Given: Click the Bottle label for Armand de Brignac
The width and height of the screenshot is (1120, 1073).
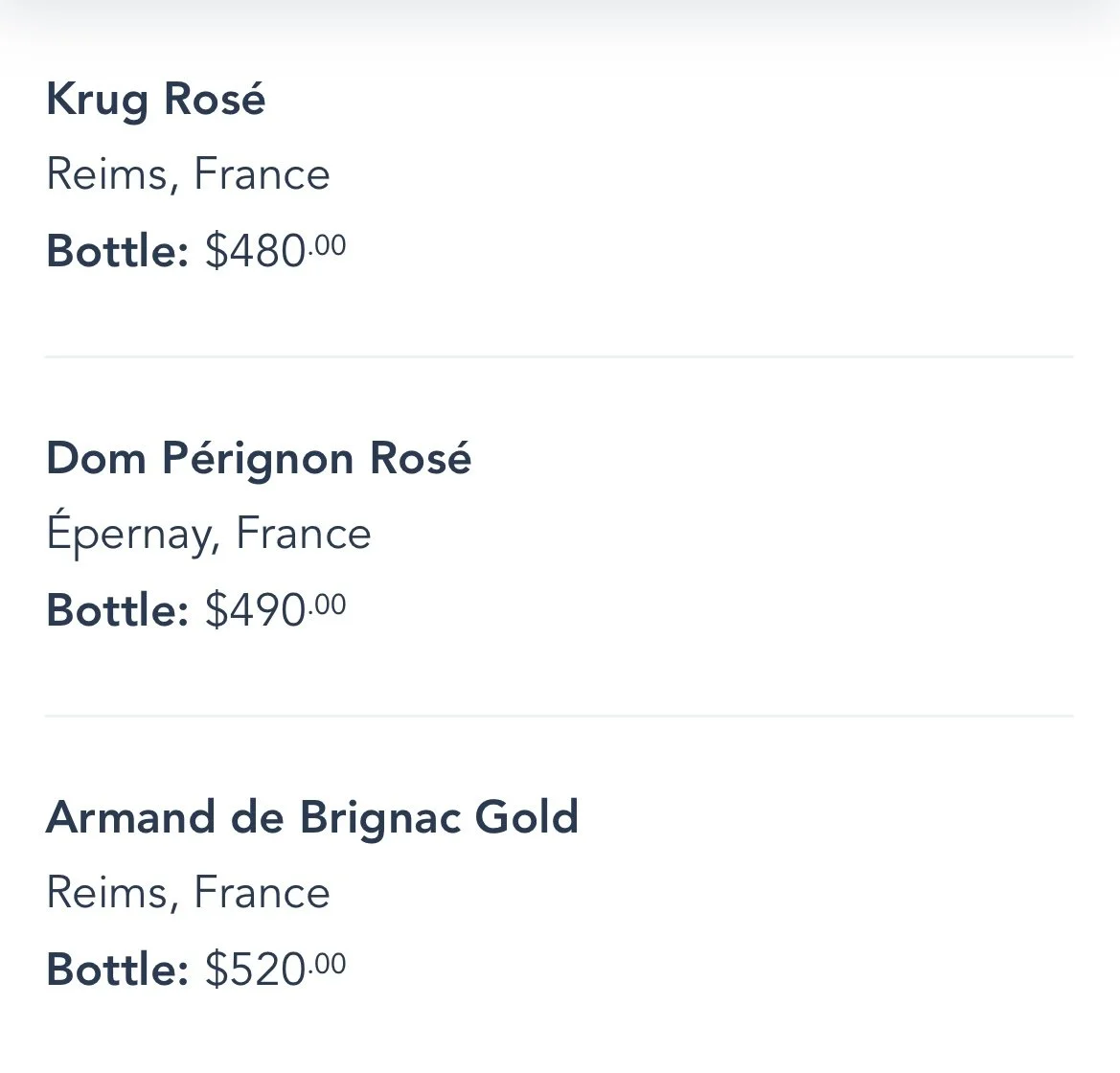Looking at the screenshot, I should pyautogui.click(x=117, y=970).
